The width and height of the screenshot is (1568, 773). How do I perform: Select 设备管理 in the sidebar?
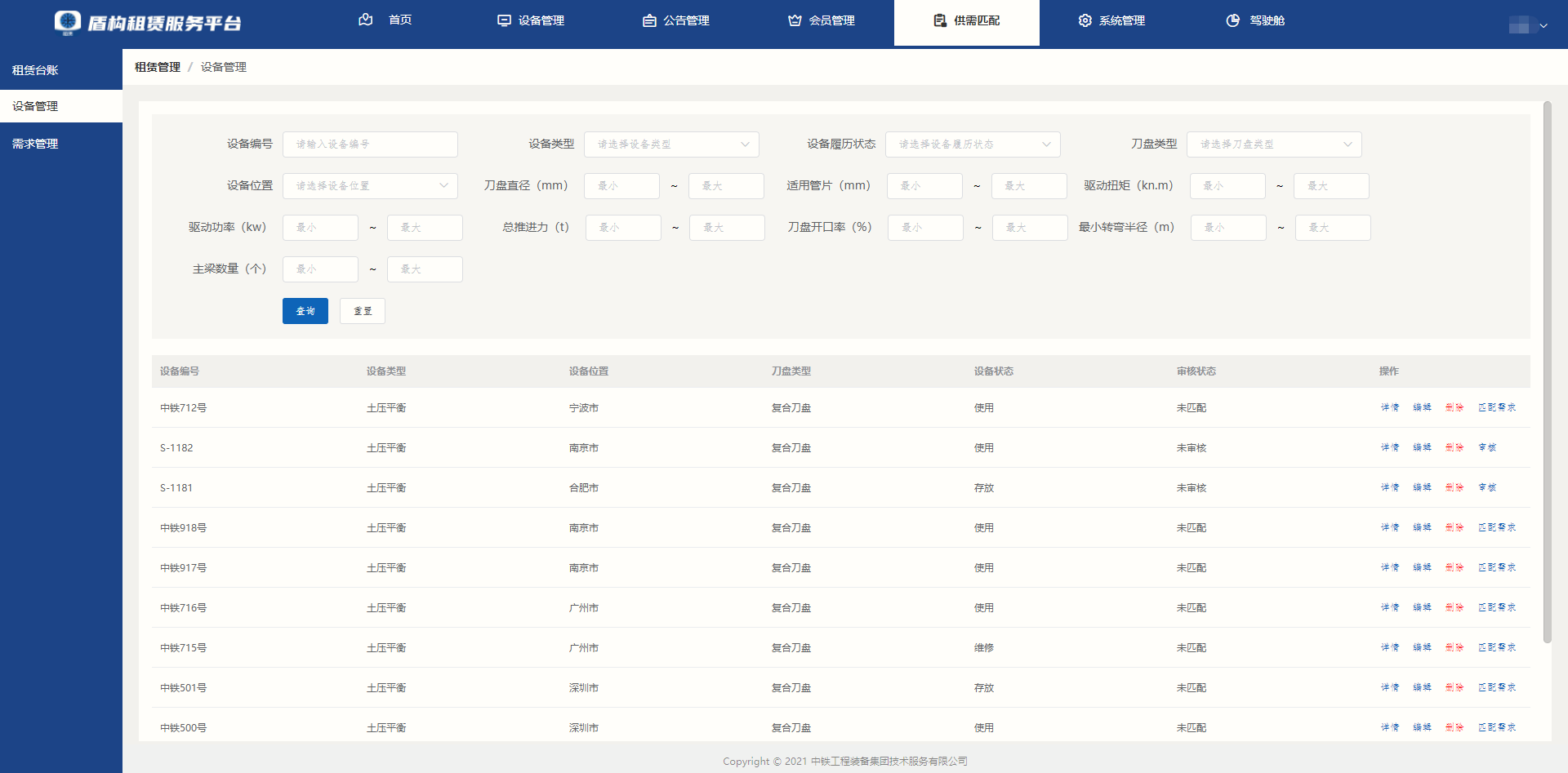(x=61, y=106)
